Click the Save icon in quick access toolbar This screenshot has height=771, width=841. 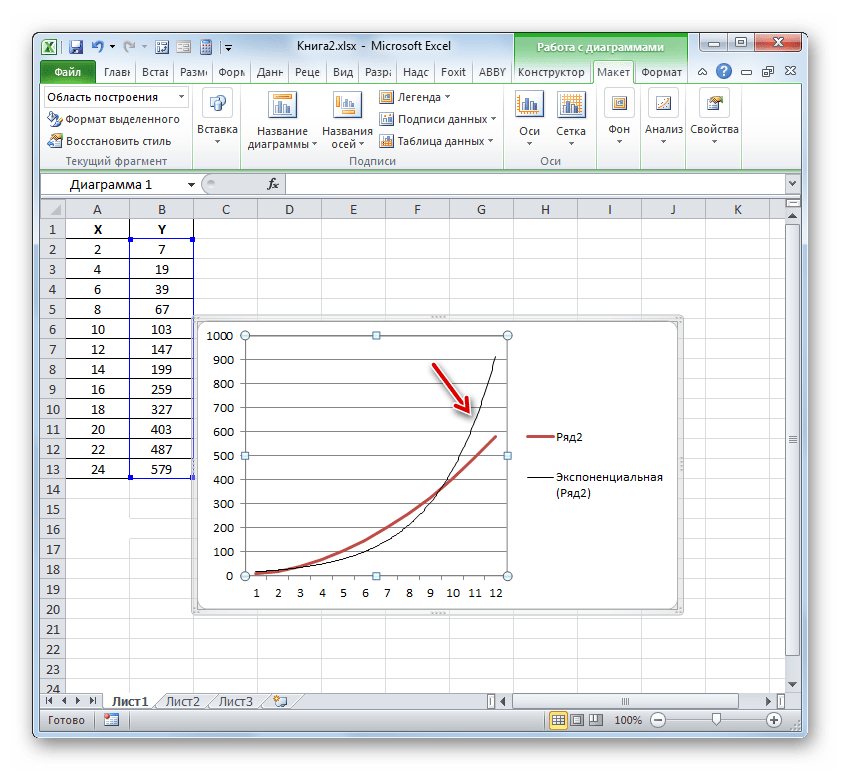click(x=76, y=47)
